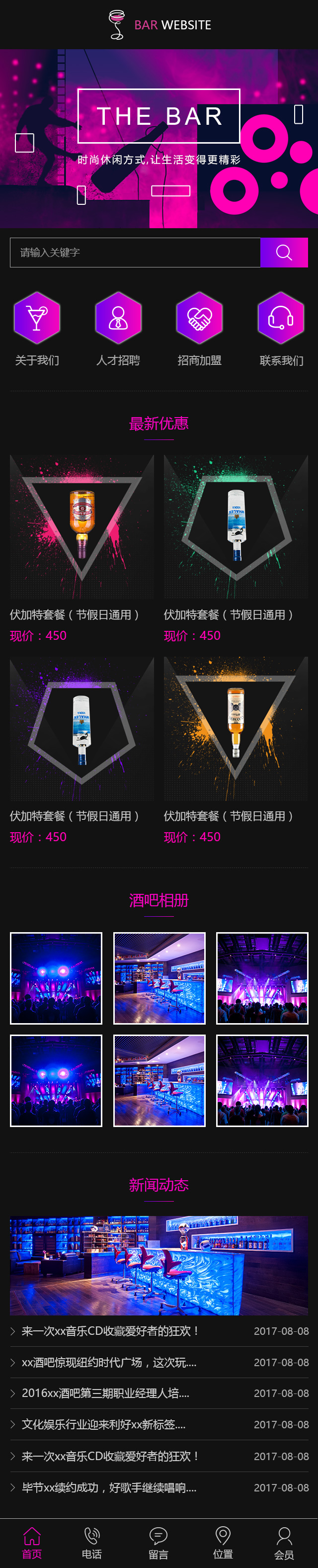Screen dimensions: 318x1568
Task: Open the 留言 message bubble icon
Action: 158,1535
